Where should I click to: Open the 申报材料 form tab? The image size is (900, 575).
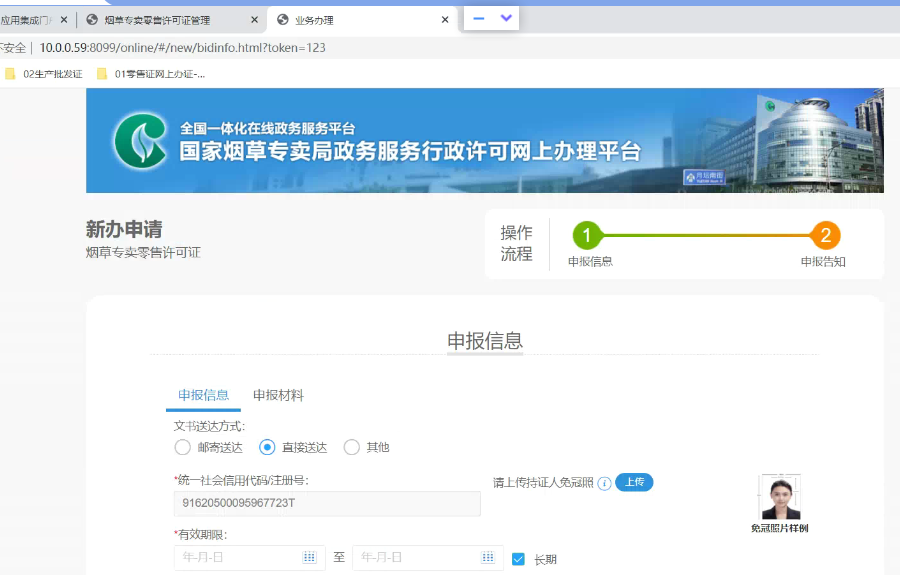click(x=278, y=395)
